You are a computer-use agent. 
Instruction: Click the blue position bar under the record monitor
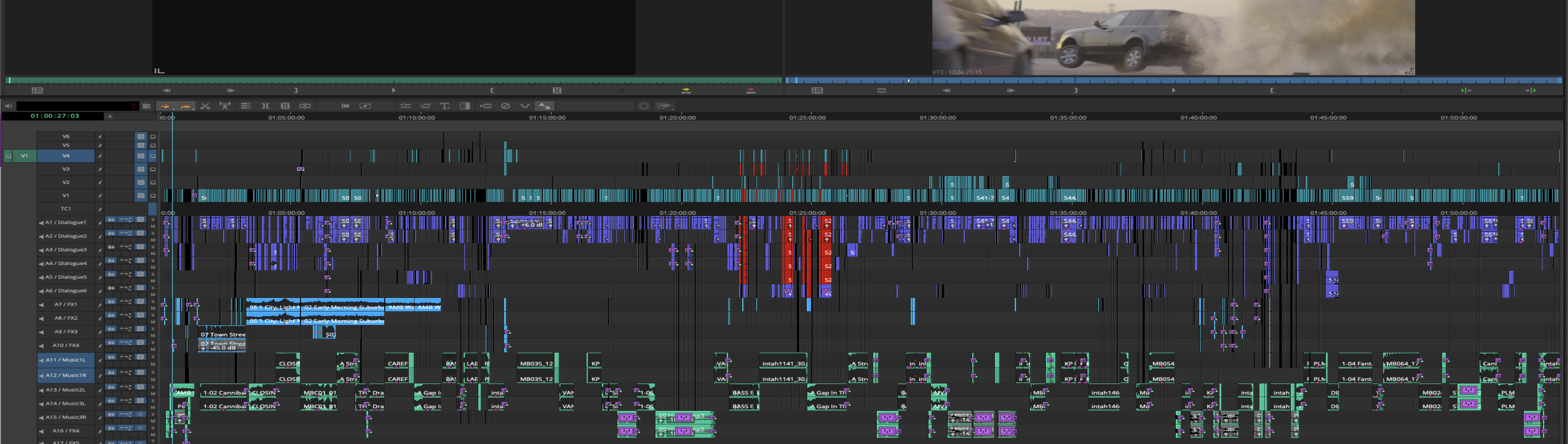(x=1156, y=80)
